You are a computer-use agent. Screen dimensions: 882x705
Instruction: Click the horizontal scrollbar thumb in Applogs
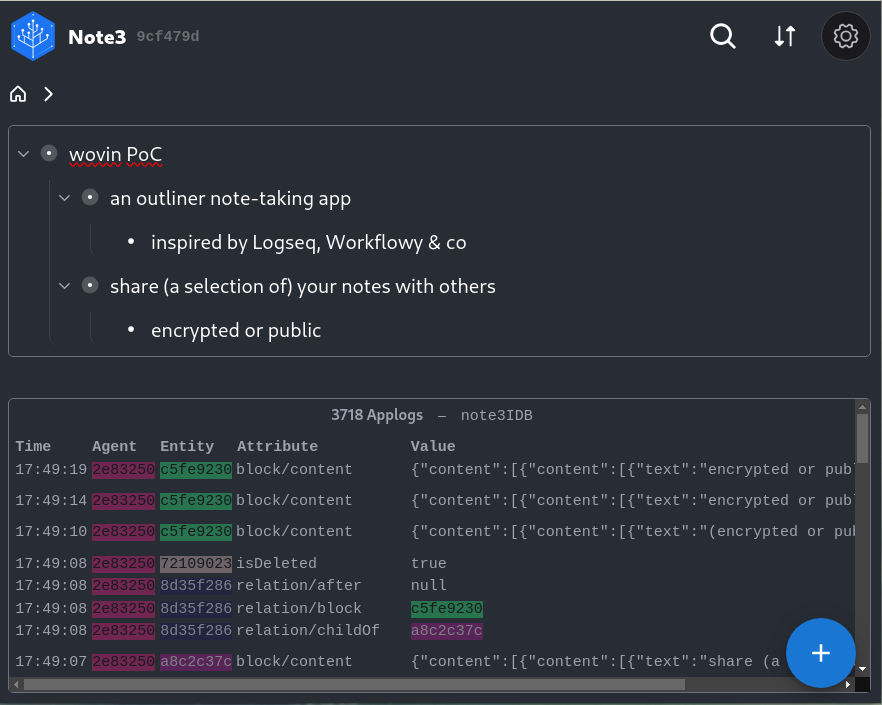[354, 684]
